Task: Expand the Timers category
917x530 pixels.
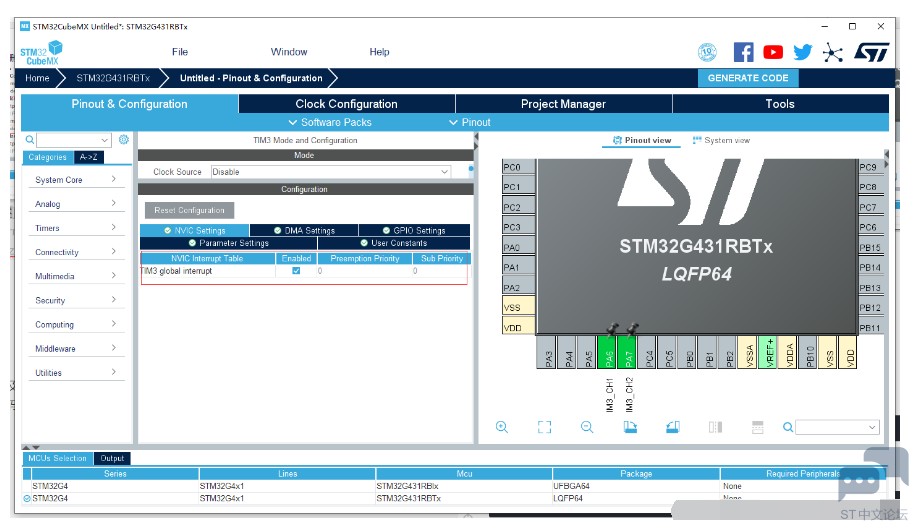Action: 75,228
